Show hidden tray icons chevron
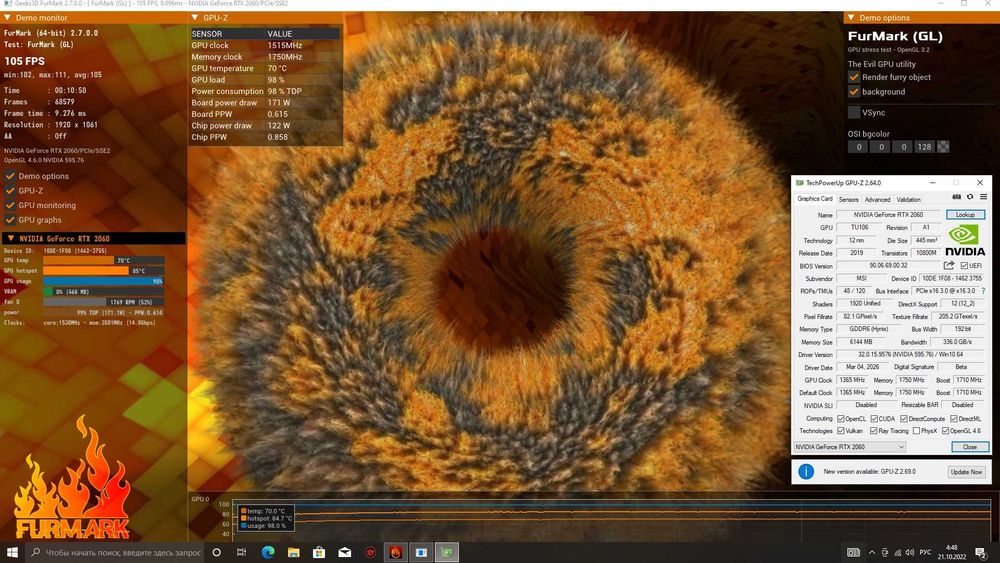Image resolution: width=1000 pixels, height=563 pixels. coord(872,552)
